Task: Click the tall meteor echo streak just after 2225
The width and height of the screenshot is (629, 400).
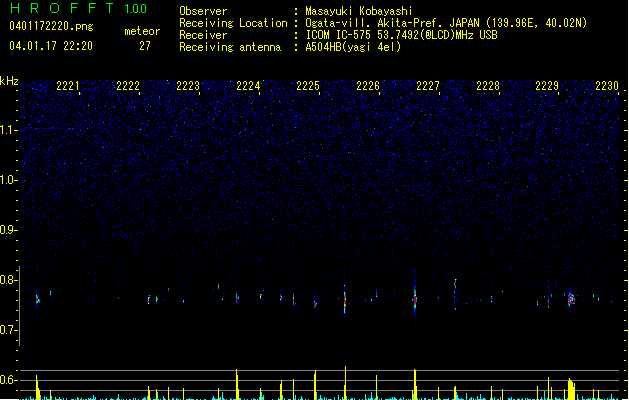Action: (x=345, y=299)
